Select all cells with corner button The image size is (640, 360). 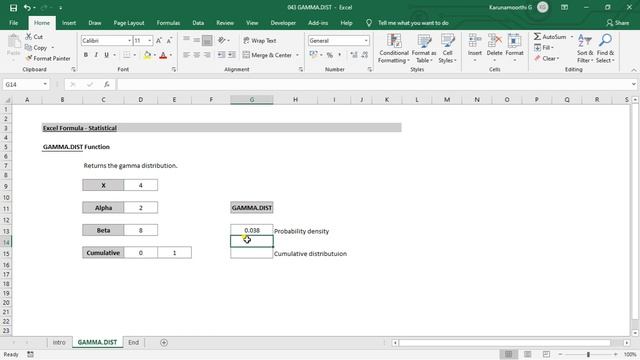7,100
